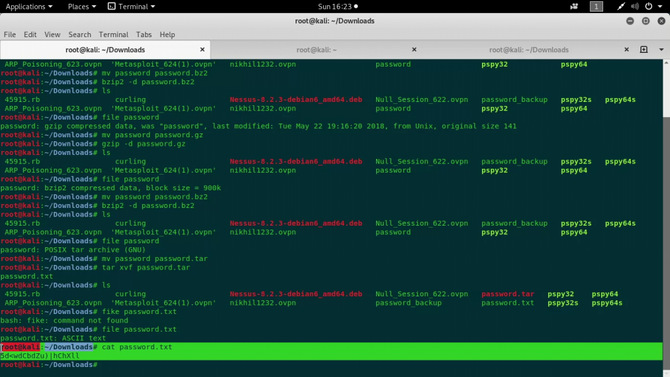Click the pen-shaped tray icon
The height and width of the screenshot is (377, 670).
pyautogui.click(x=620, y=6)
